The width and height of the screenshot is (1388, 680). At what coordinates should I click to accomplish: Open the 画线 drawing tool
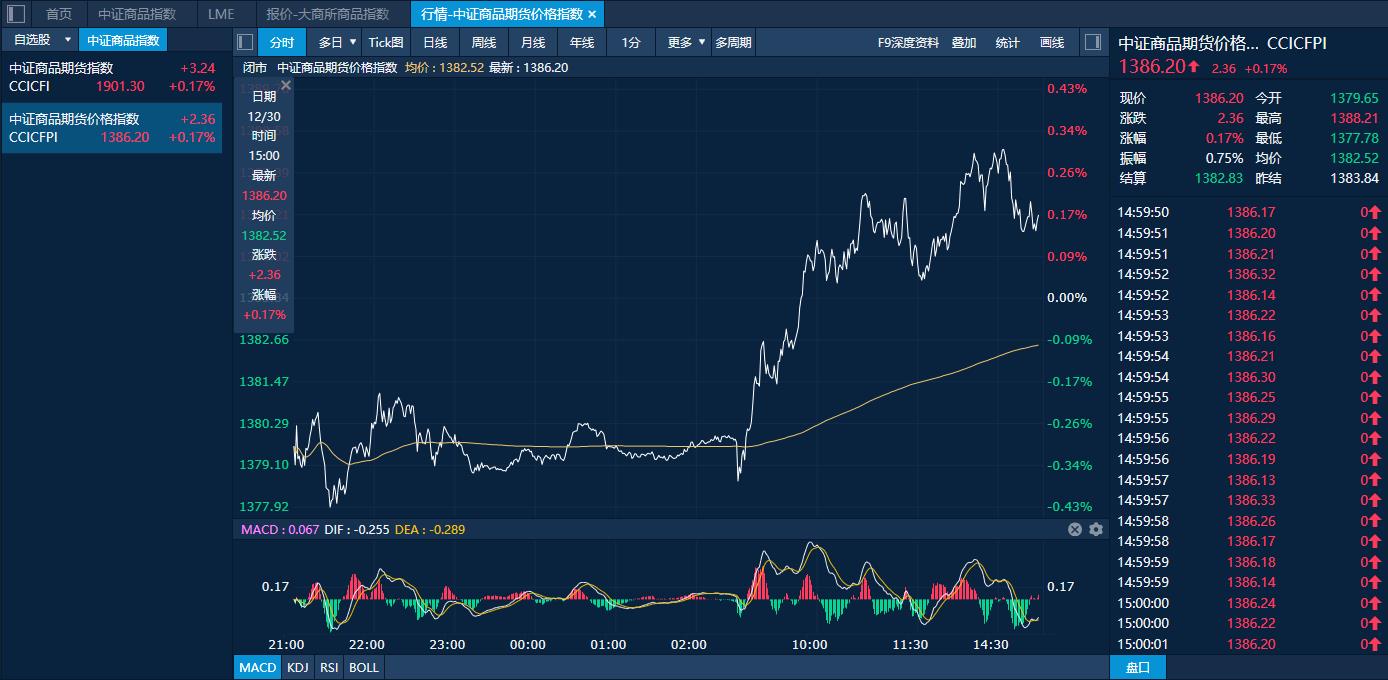coord(1052,42)
